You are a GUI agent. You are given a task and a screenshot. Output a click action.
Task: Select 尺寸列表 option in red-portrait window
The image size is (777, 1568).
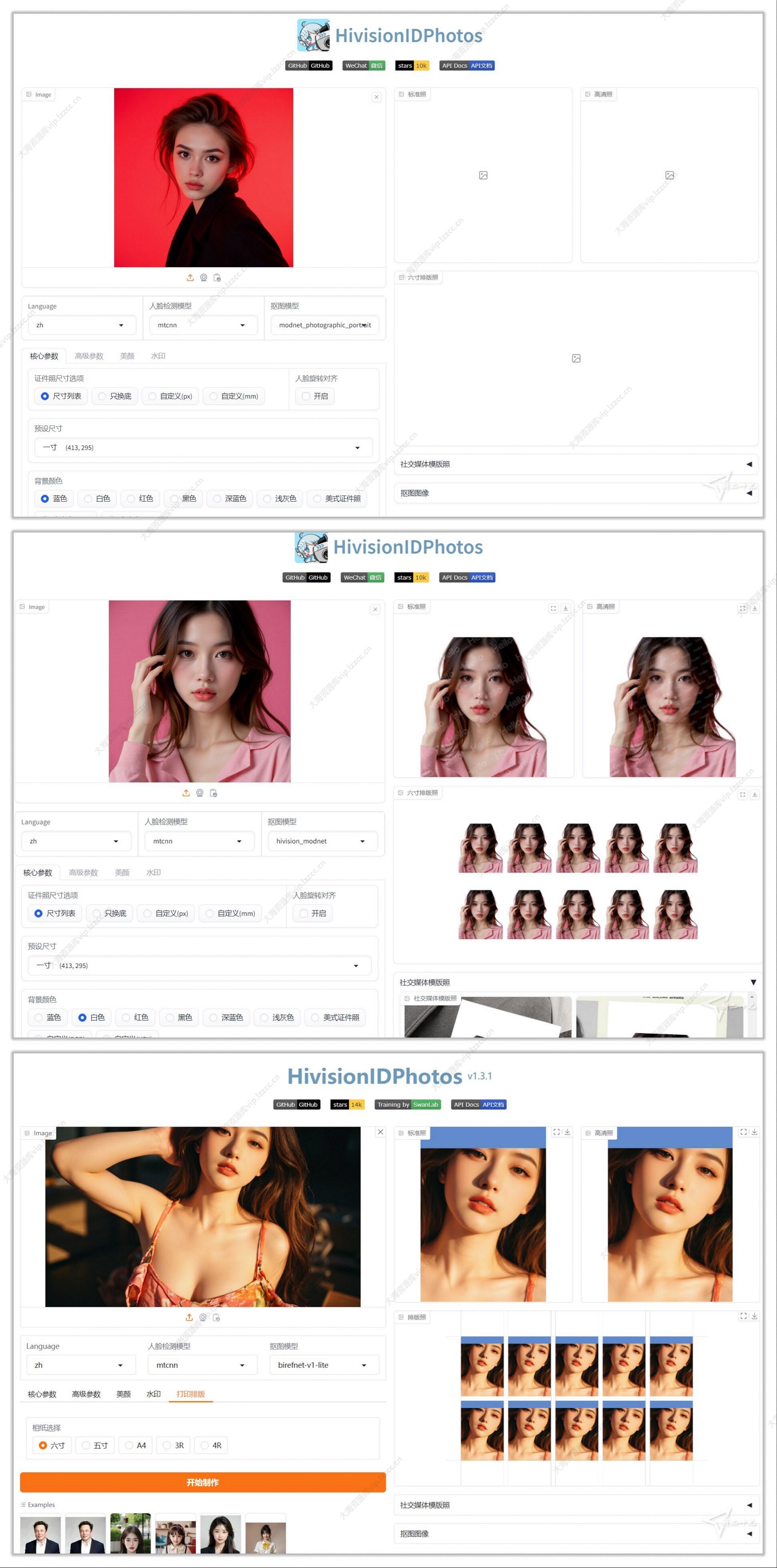coord(61,396)
